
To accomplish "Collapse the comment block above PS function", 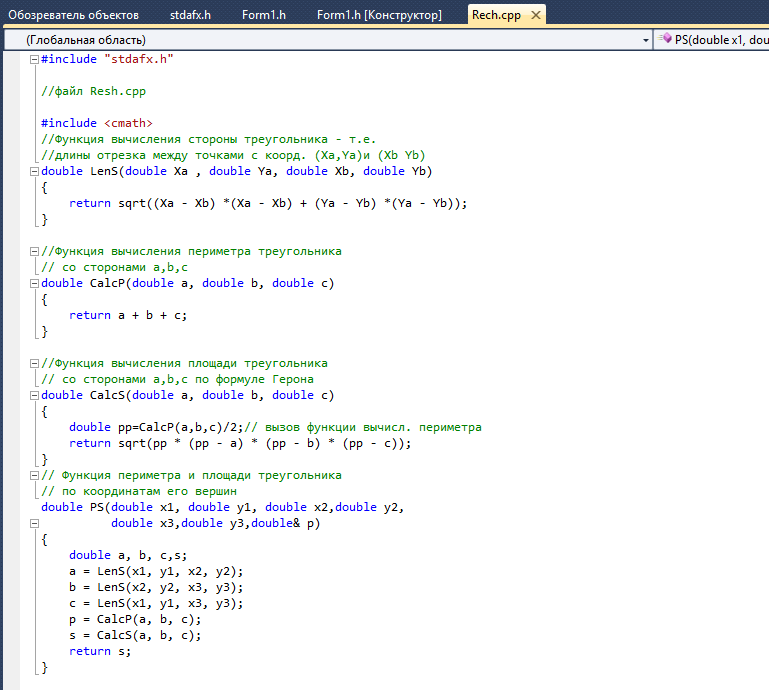I will point(34,475).
